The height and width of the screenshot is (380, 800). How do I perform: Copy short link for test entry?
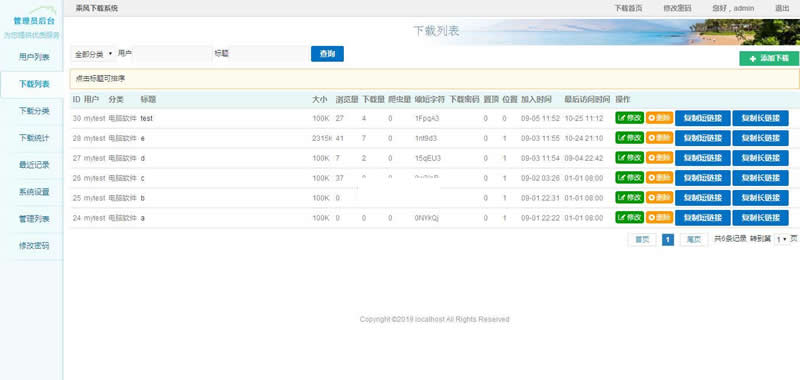click(703, 118)
